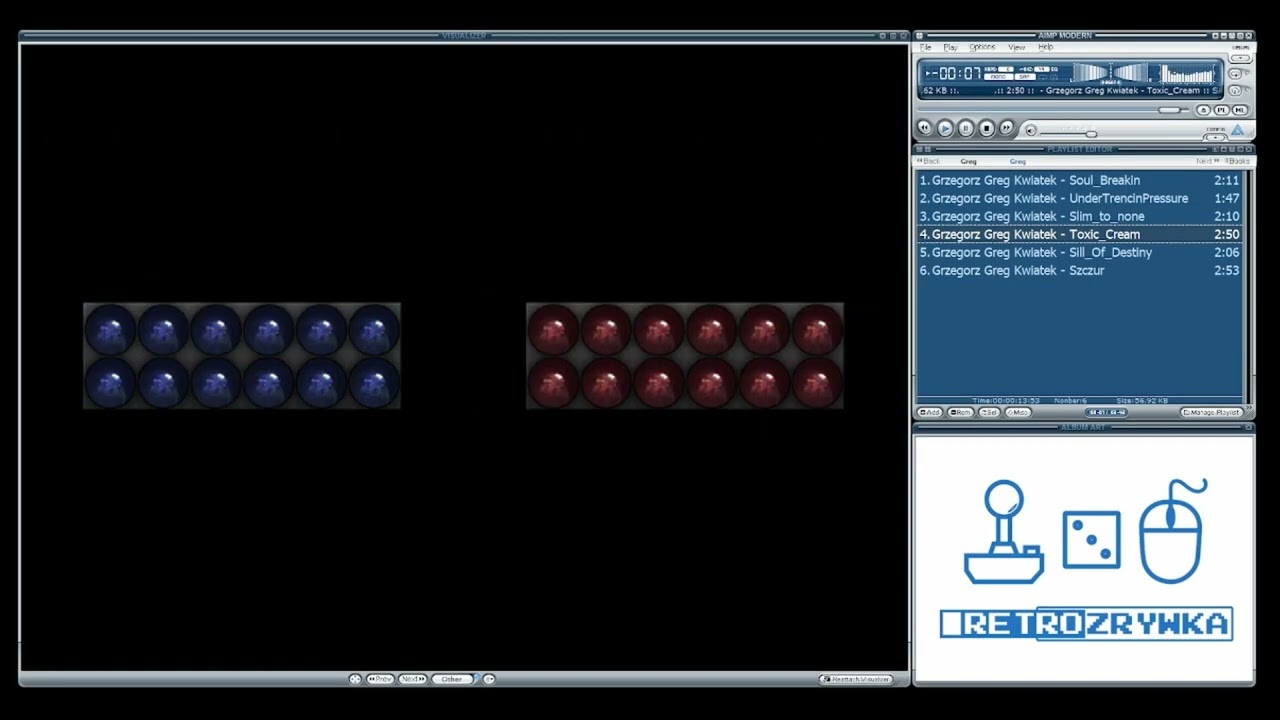
Task: Expand the Config dropdown arrow
Action: coord(1215,138)
